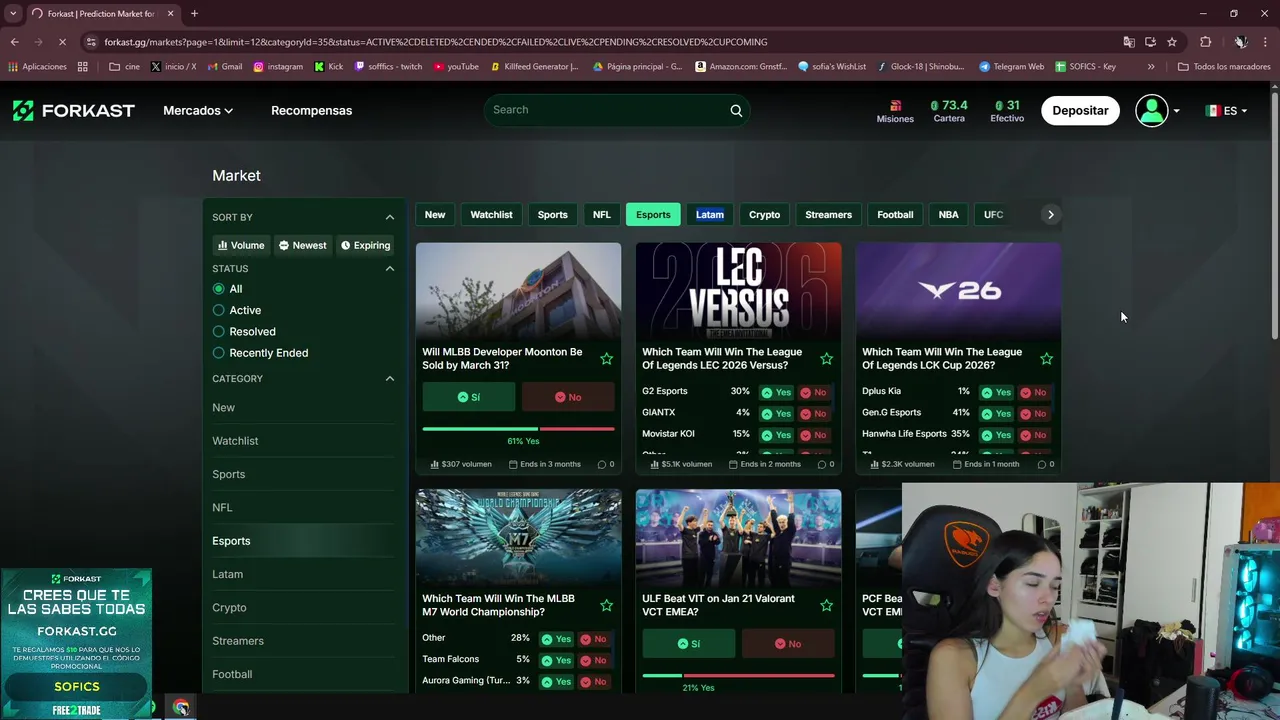Click the Forkast logo in header
This screenshot has width=1280, height=720.
point(73,110)
